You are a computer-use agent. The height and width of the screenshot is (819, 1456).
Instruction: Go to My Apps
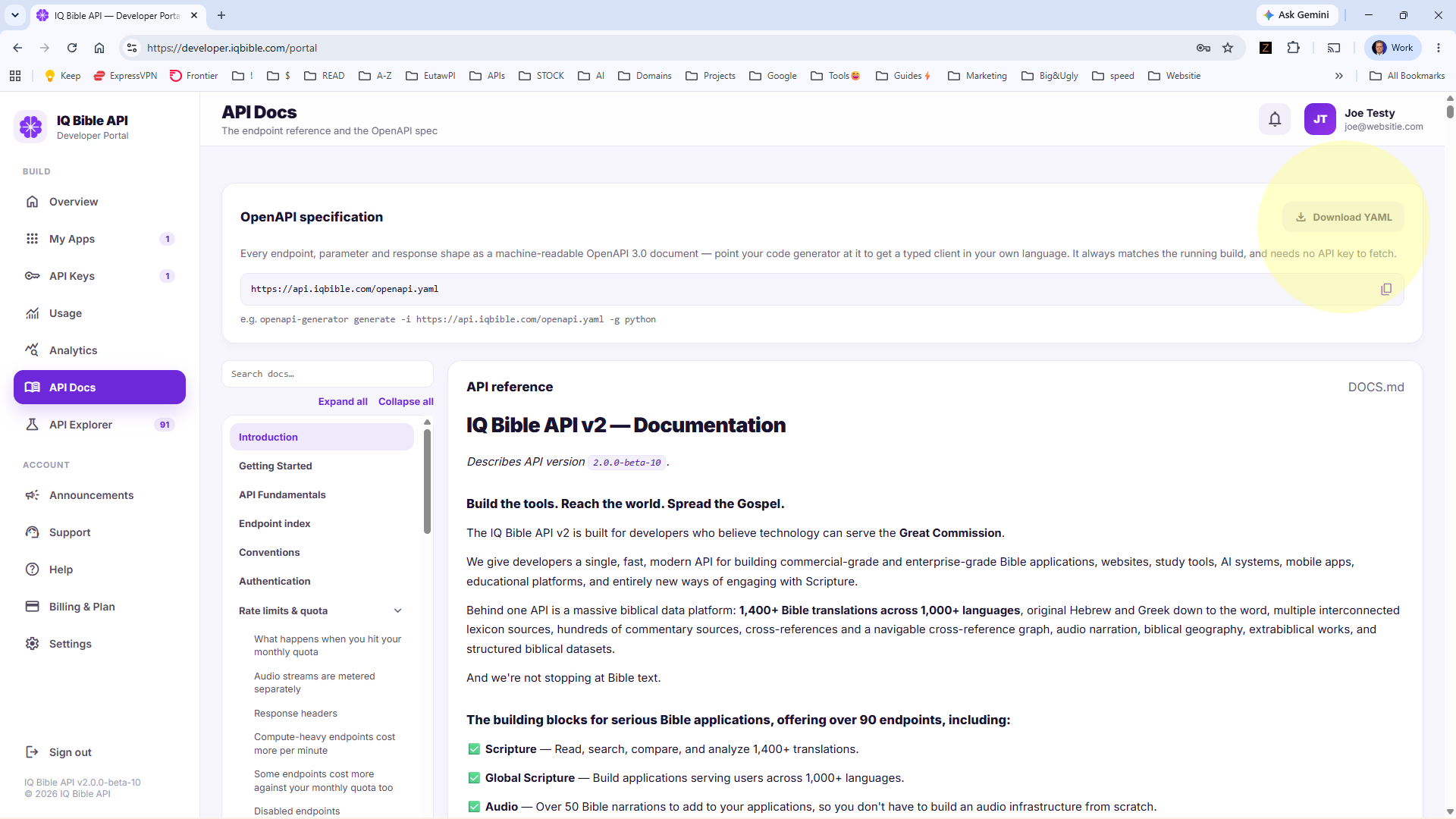click(99, 239)
